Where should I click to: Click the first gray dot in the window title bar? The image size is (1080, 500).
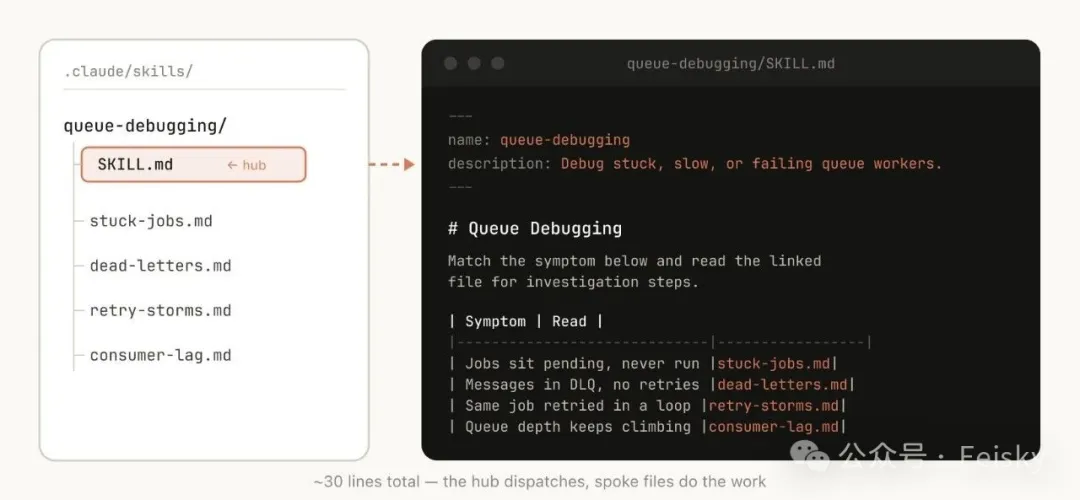pyautogui.click(x=450, y=63)
